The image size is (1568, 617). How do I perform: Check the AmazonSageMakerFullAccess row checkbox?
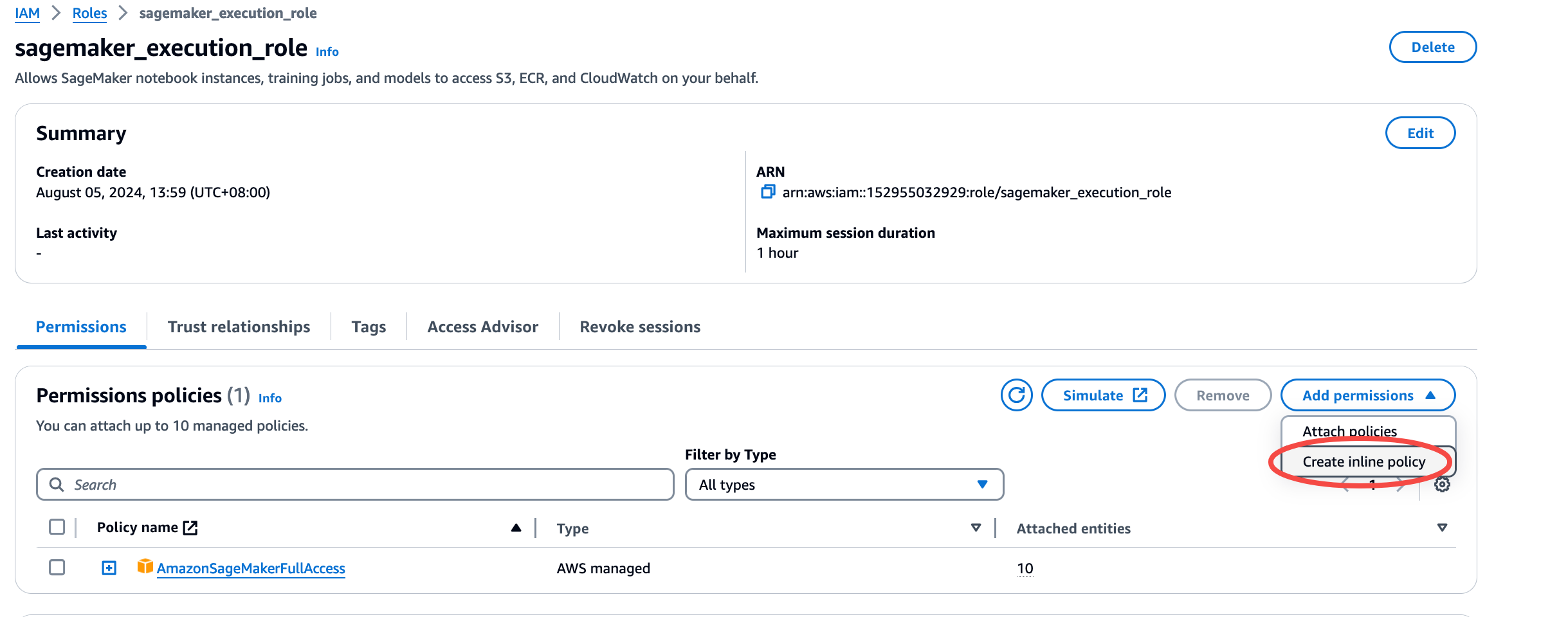[57, 568]
